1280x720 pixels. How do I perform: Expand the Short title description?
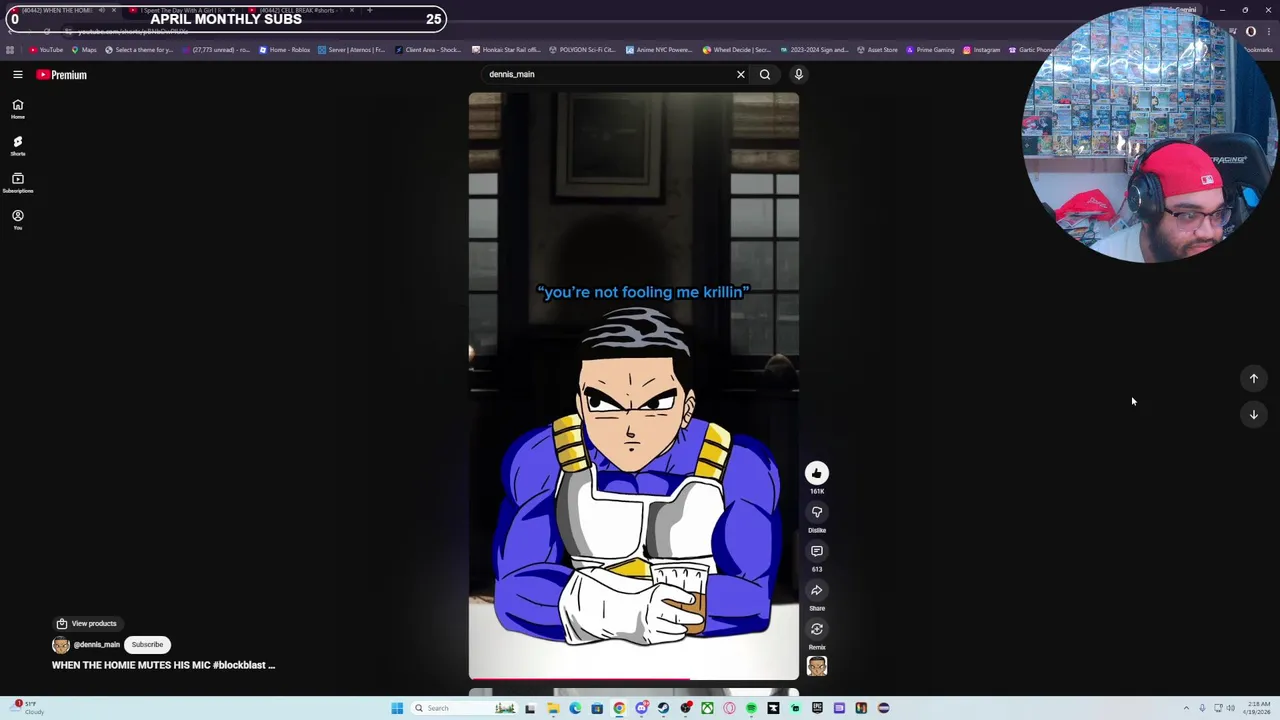pyautogui.click(x=163, y=665)
